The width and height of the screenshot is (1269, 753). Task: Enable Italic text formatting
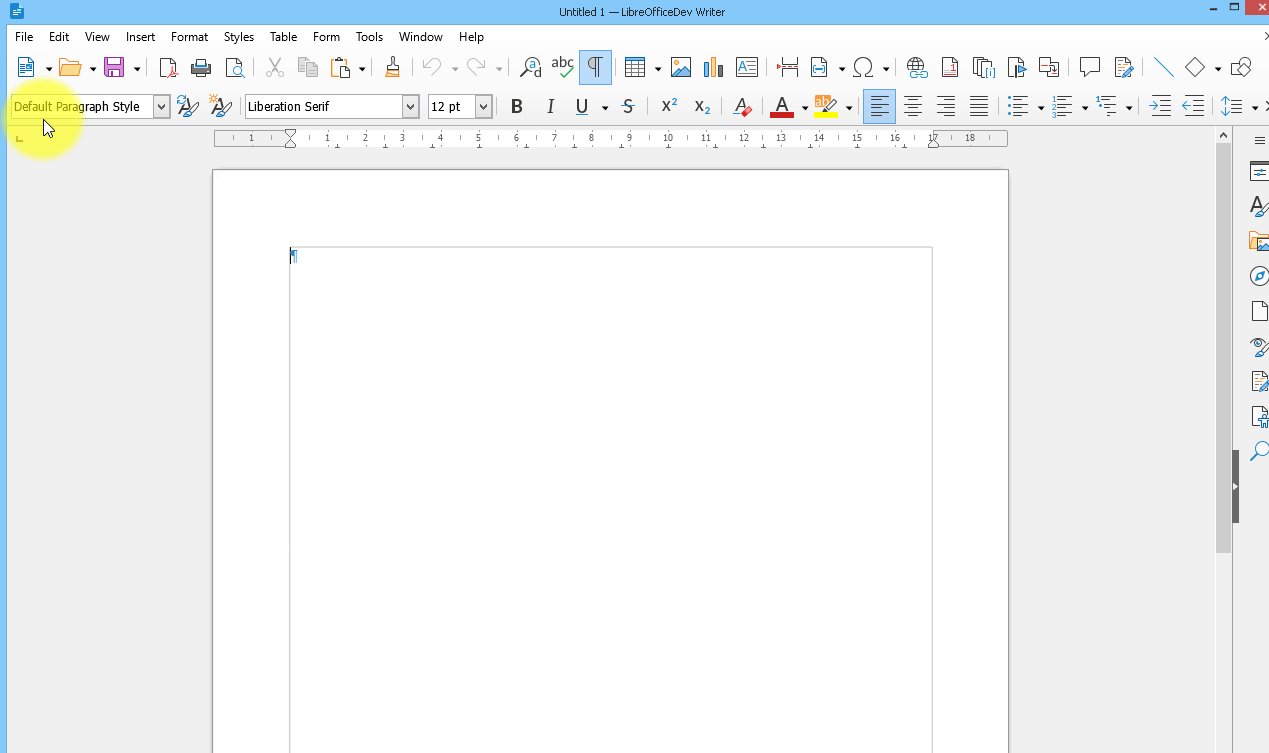pos(549,107)
